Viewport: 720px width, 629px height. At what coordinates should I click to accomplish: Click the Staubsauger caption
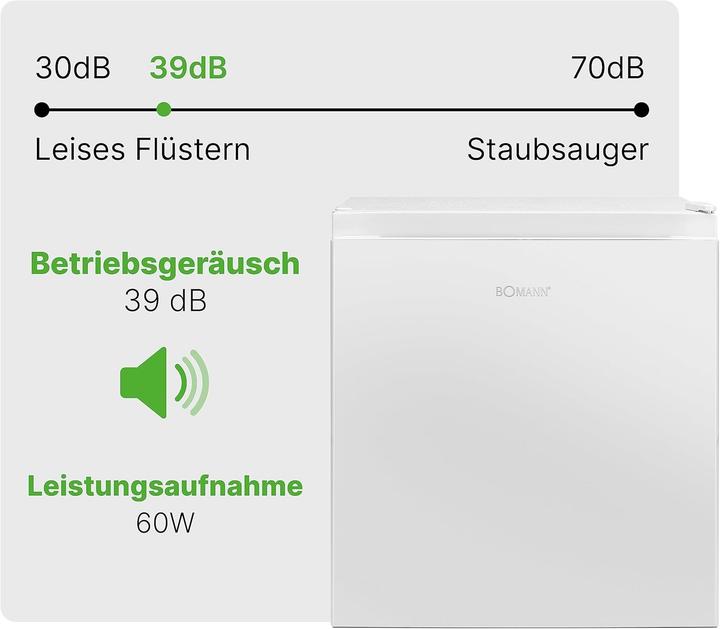pyautogui.click(x=557, y=150)
